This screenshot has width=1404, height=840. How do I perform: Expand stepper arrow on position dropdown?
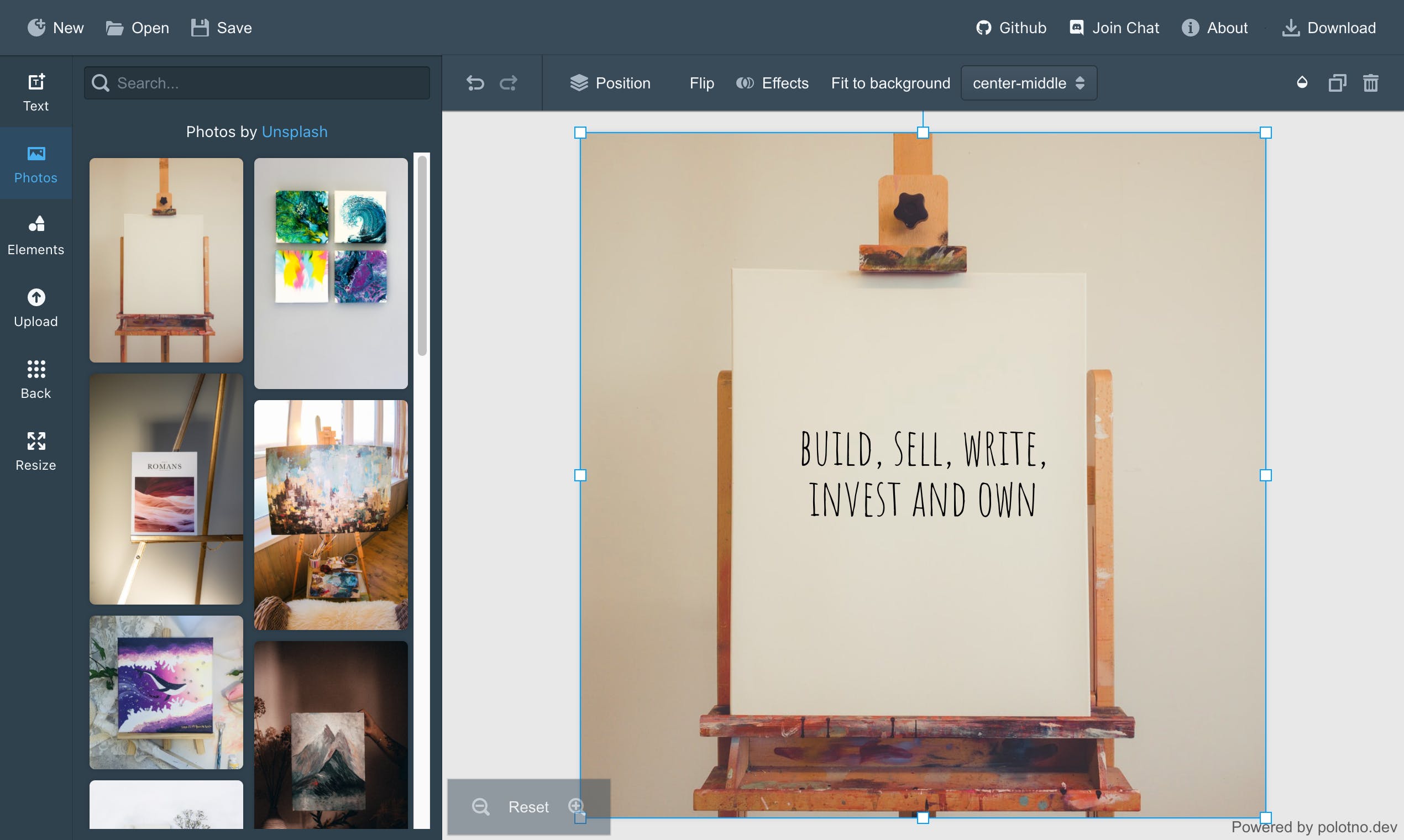pos(1081,83)
